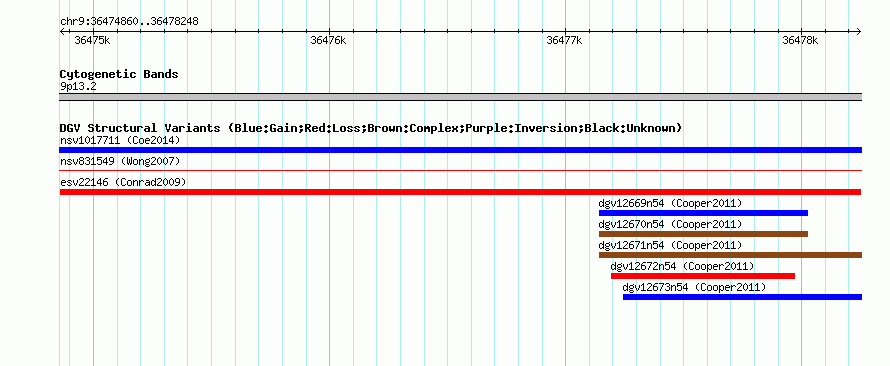Click the 36475k ruler marker
The height and width of the screenshot is (366, 890).
(x=93, y=40)
